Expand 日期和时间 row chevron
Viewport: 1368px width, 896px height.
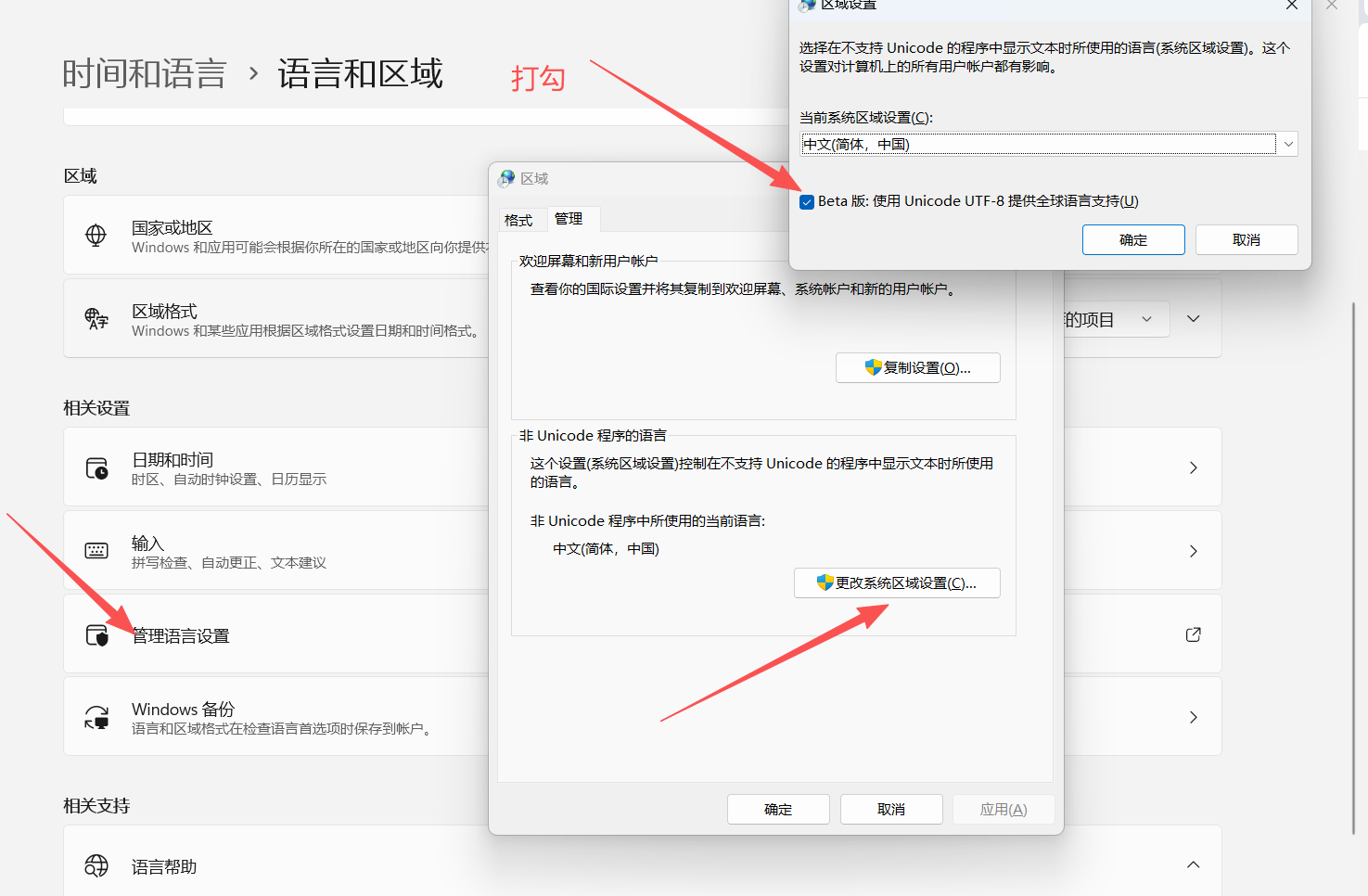click(1194, 467)
